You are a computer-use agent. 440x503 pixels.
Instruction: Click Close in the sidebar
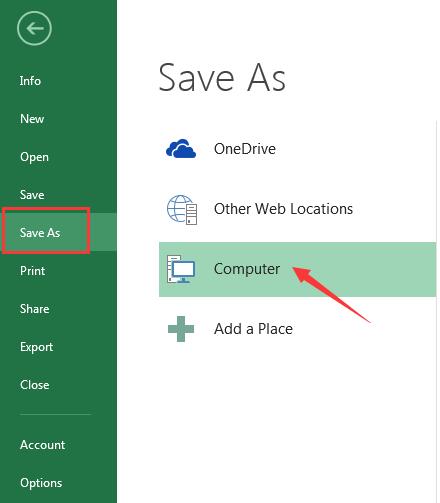click(35, 385)
